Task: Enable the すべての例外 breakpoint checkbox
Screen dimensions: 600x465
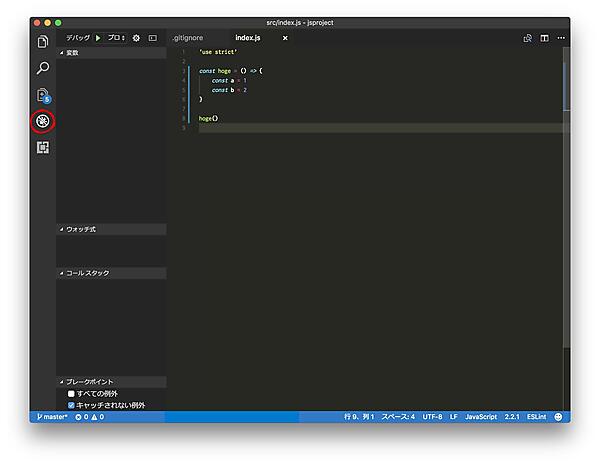Action: [x=71, y=394]
